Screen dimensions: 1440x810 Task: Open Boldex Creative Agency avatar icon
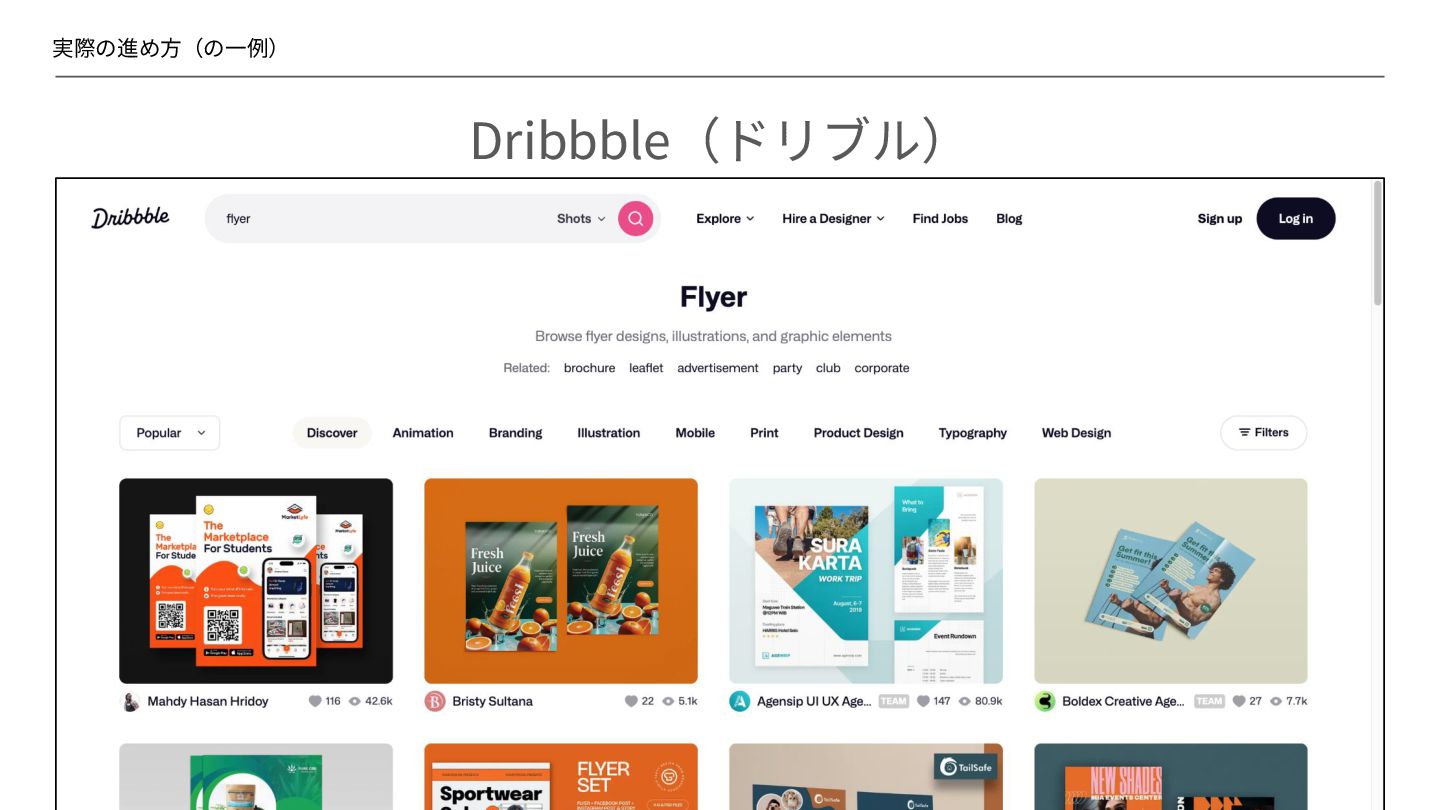point(1045,701)
